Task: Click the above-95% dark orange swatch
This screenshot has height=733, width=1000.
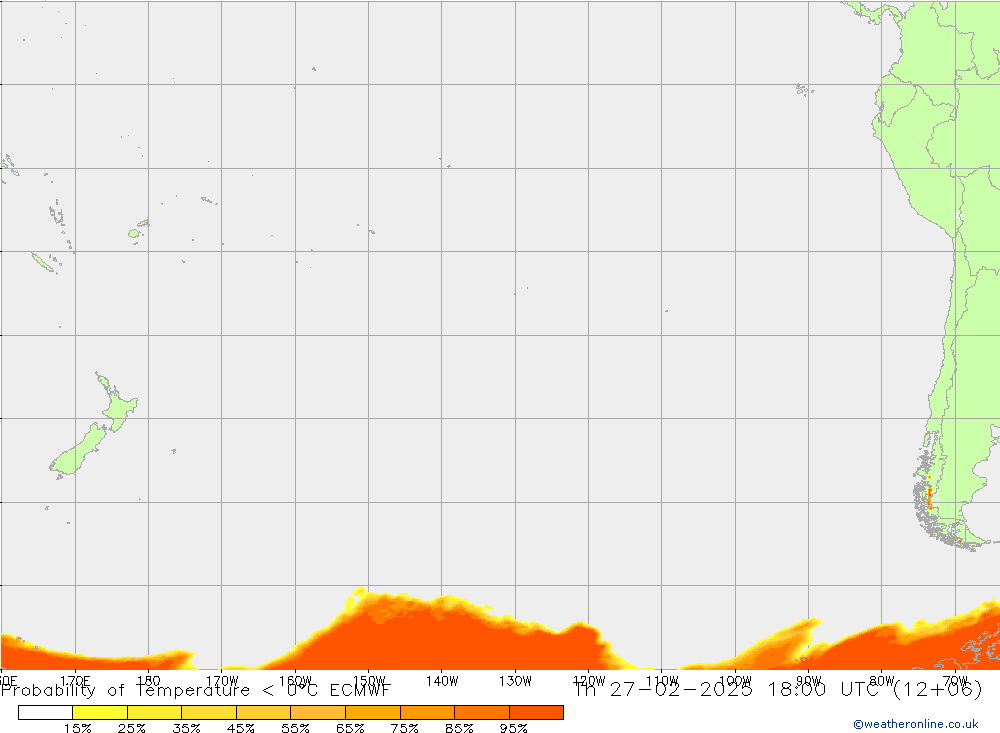Action: click(536, 712)
